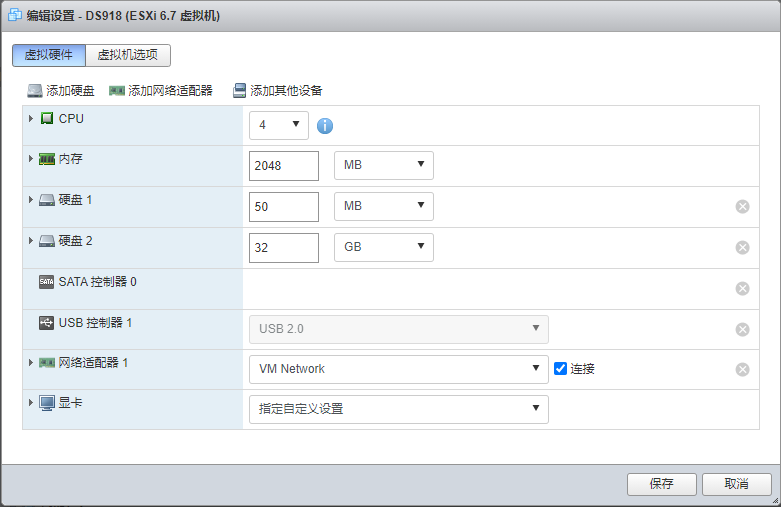The image size is (781, 507).
Task: Click the memory (内存) module icon
Action: 47,159
